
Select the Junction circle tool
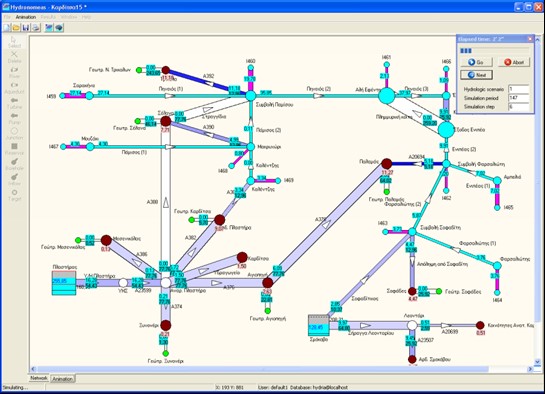[14, 134]
